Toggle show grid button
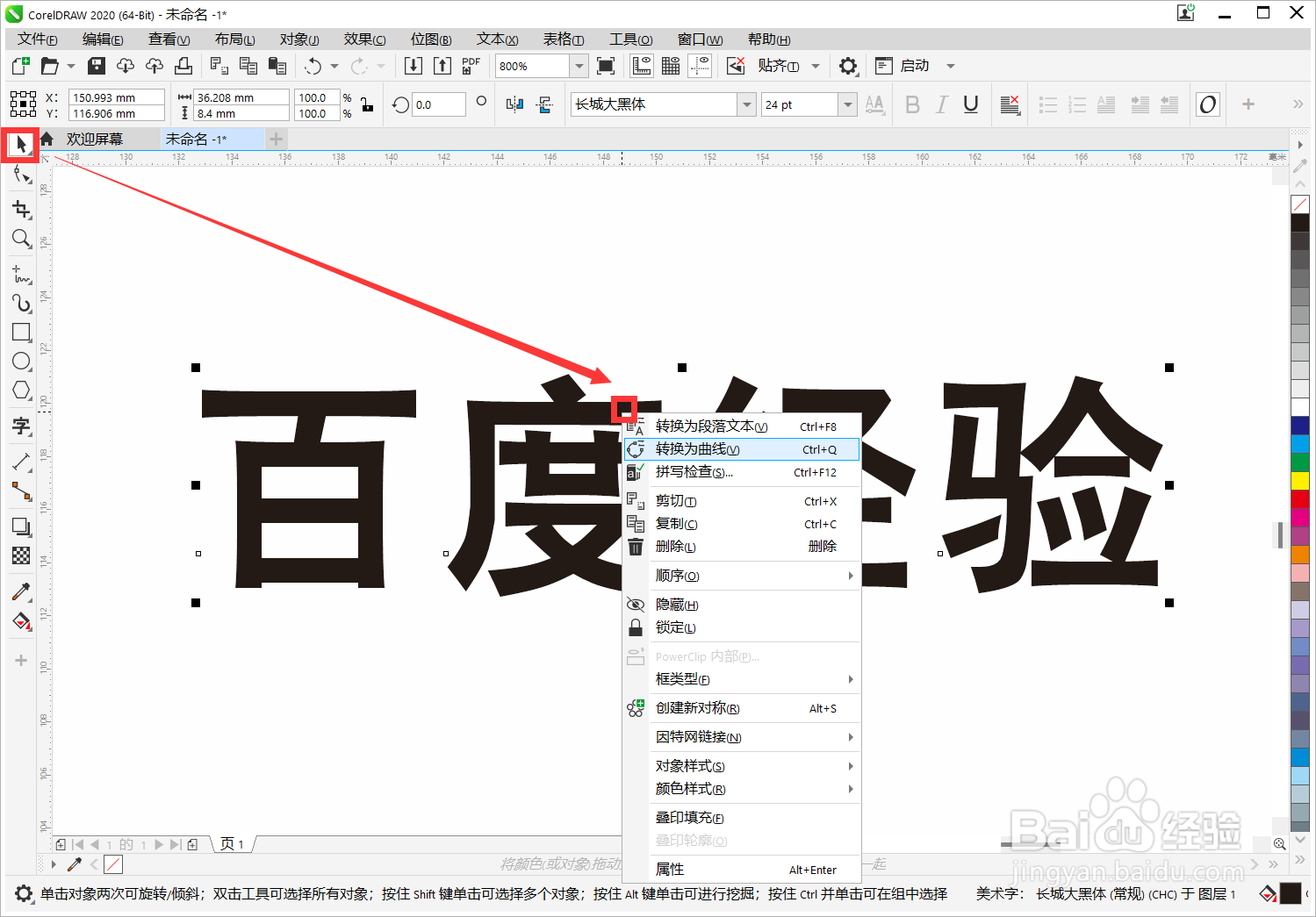This screenshot has height=917, width=1316. (671, 66)
